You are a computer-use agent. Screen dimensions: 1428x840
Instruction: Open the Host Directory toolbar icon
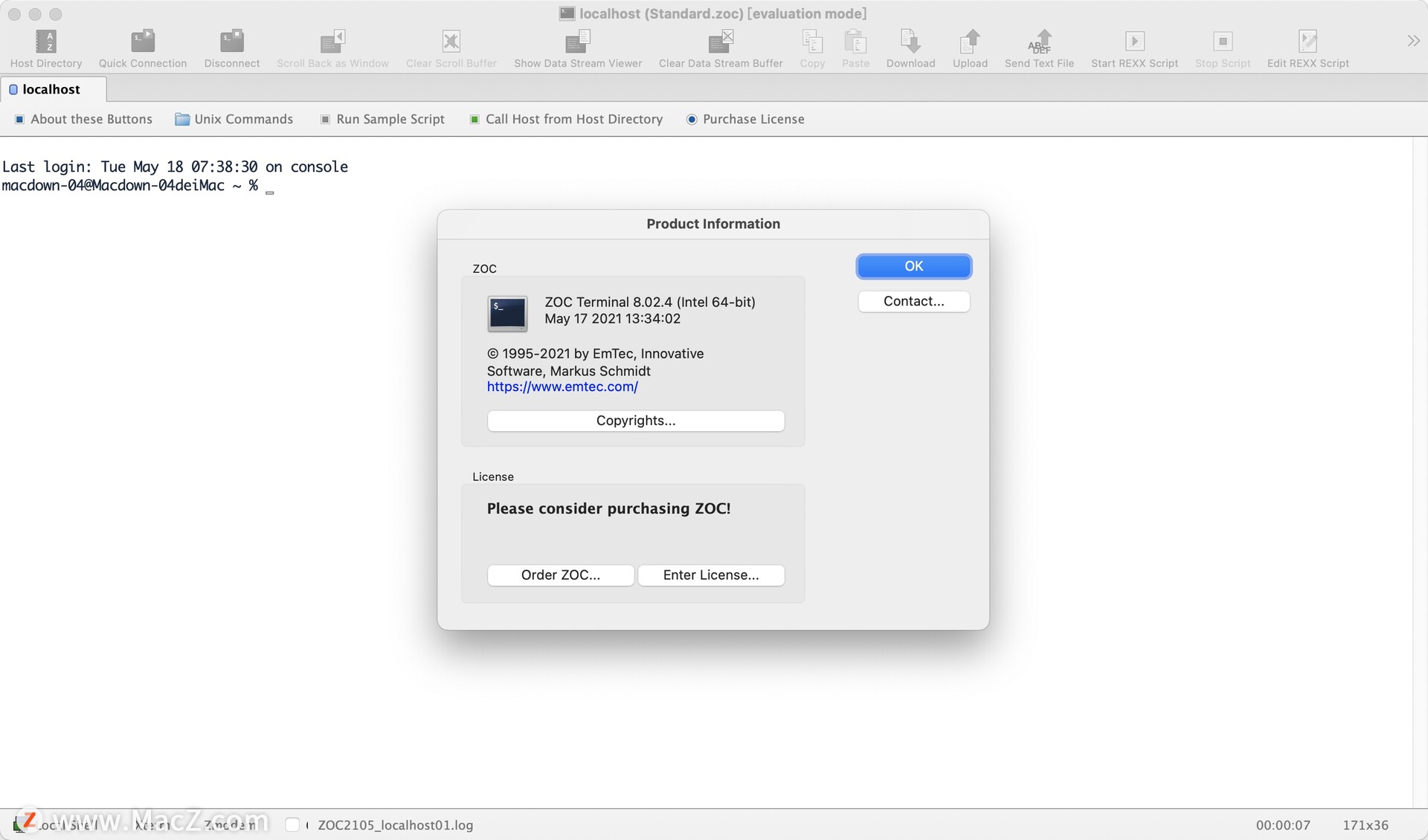coord(46,49)
